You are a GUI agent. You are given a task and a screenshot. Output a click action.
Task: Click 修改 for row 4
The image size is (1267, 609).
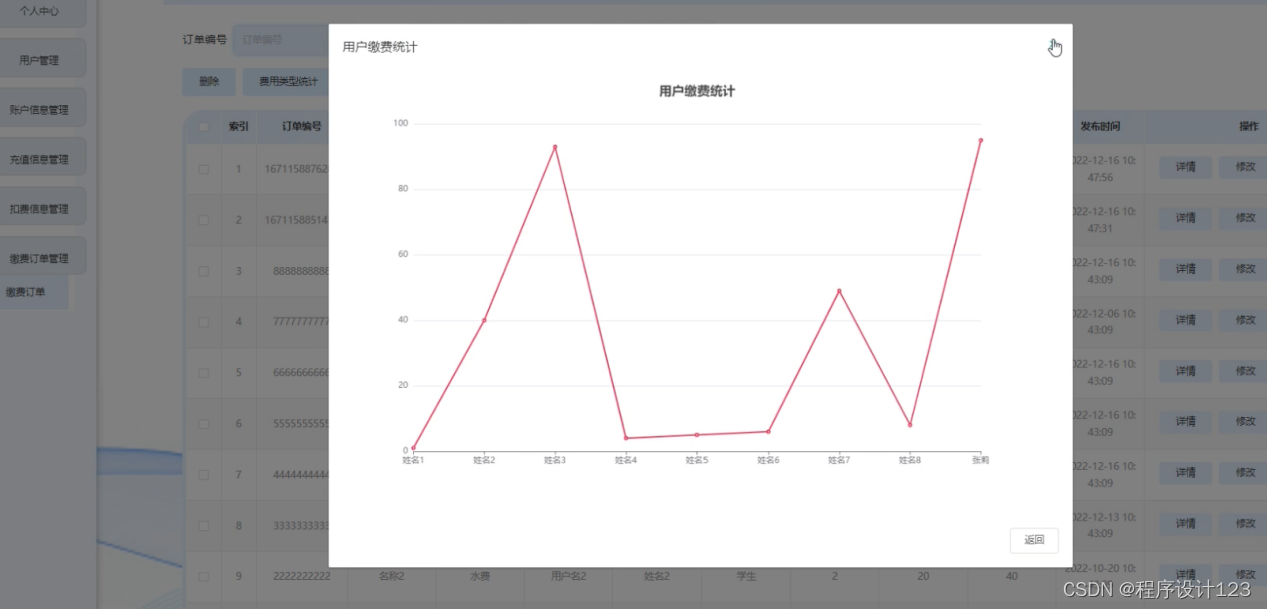click(x=1243, y=320)
